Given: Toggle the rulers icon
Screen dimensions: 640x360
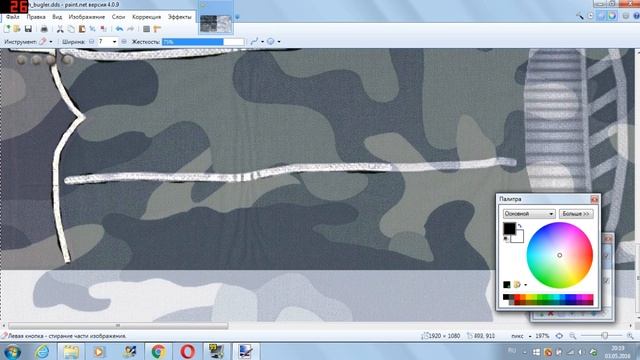Looking at the screenshot, I should pos(157,29).
